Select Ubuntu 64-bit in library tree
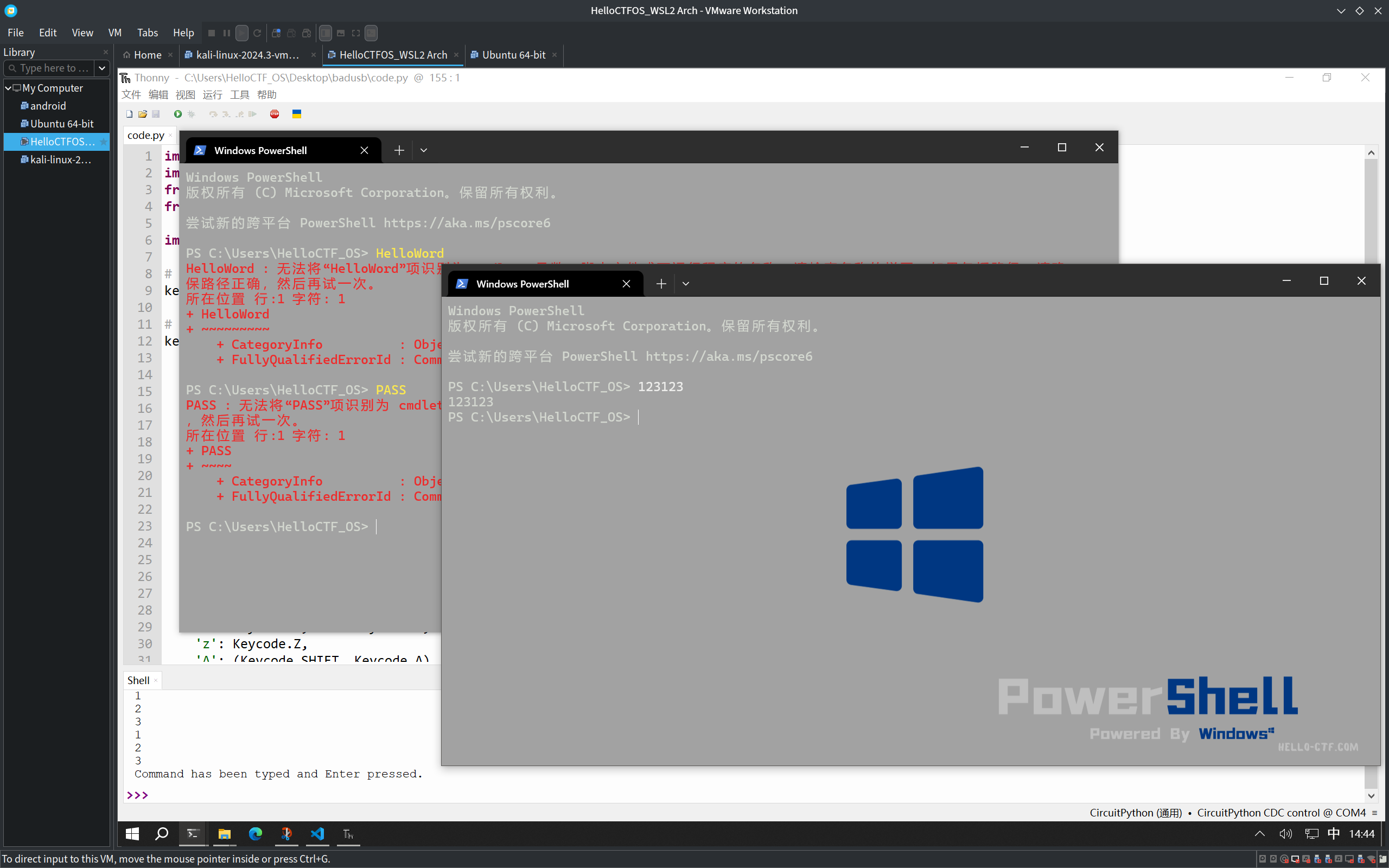The width and height of the screenshot is (1389, 868). [62, 124]
